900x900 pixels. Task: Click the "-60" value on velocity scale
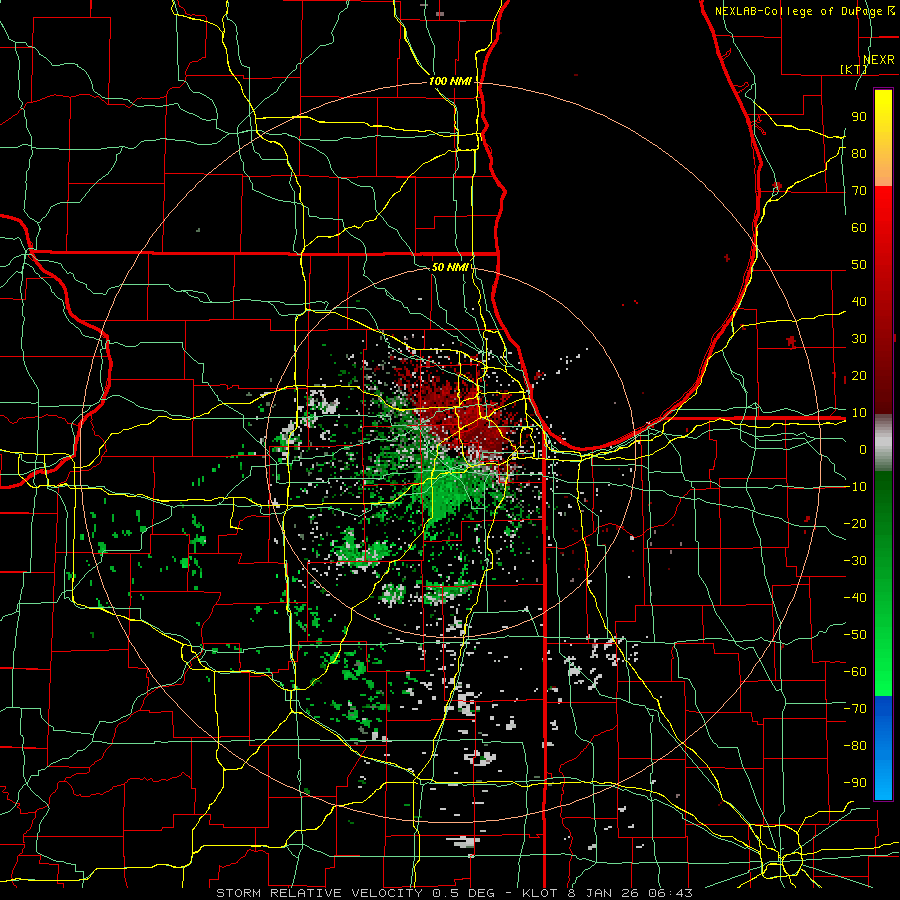(x=855, y=672)
